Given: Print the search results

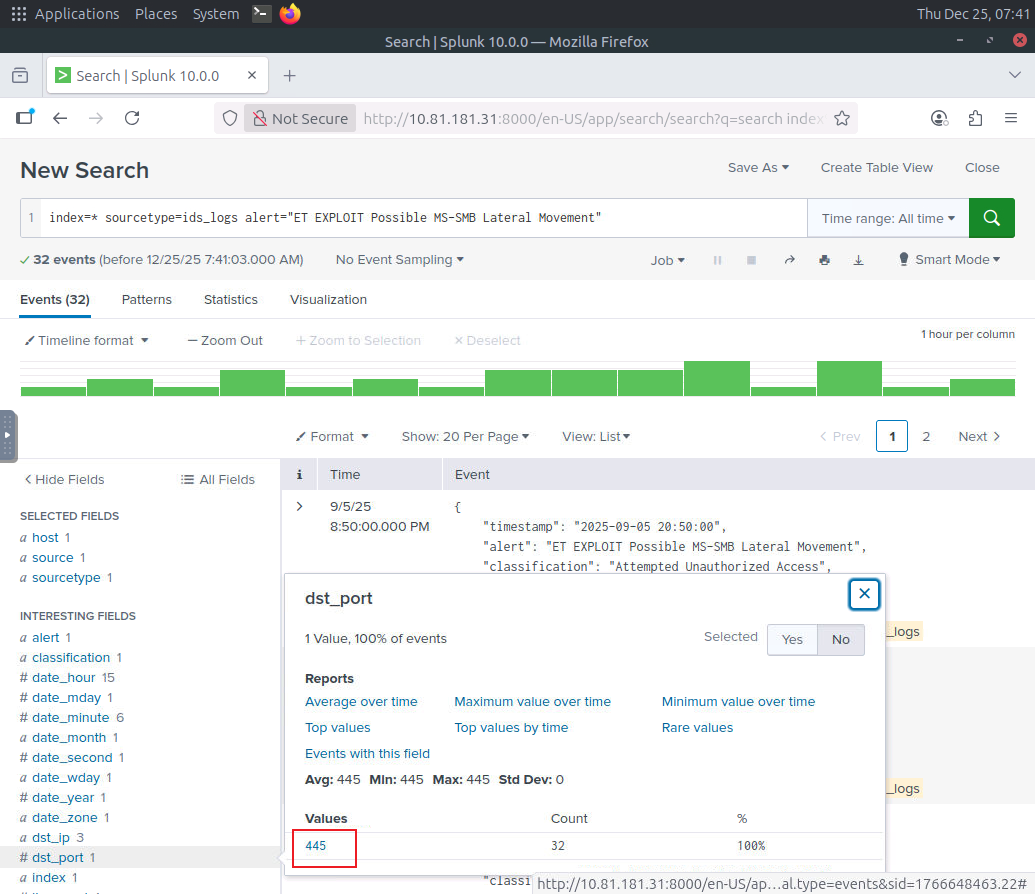Looking at the screenshot, I should click(x=824, y=260).
